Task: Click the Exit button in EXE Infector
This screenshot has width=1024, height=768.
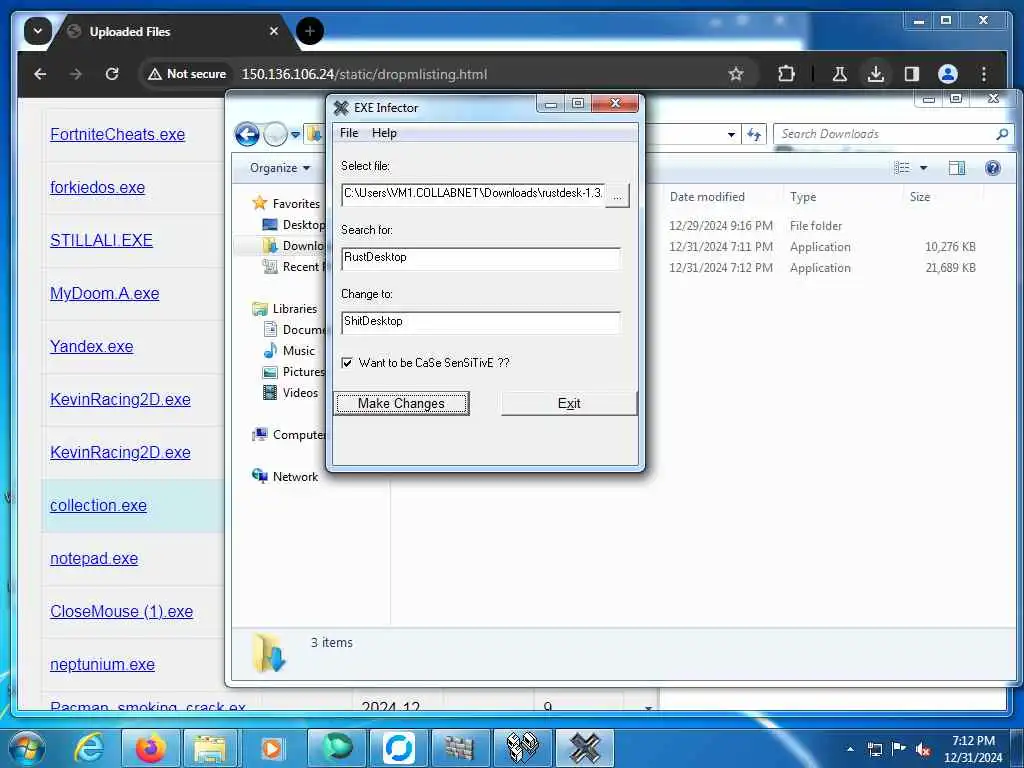Action: tap(569, 404)
